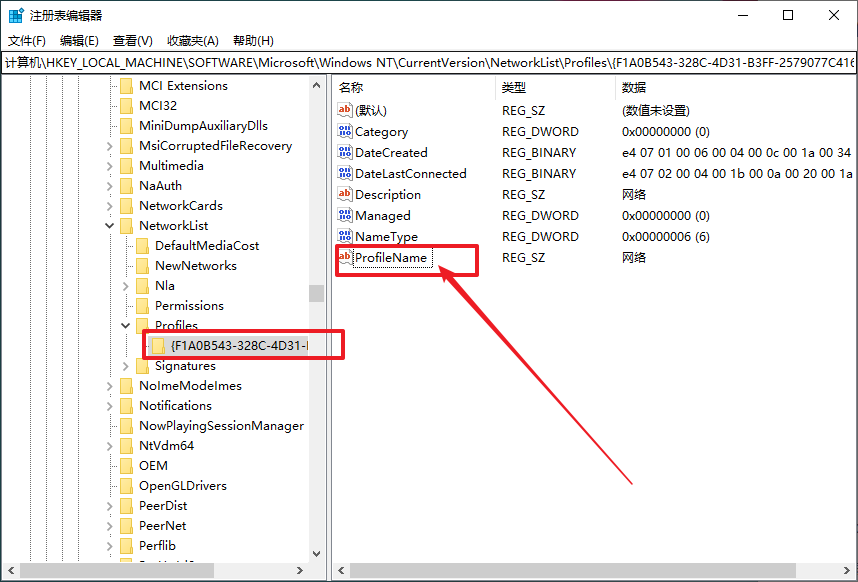Open the 文件(F) menu

coord(27,41)
